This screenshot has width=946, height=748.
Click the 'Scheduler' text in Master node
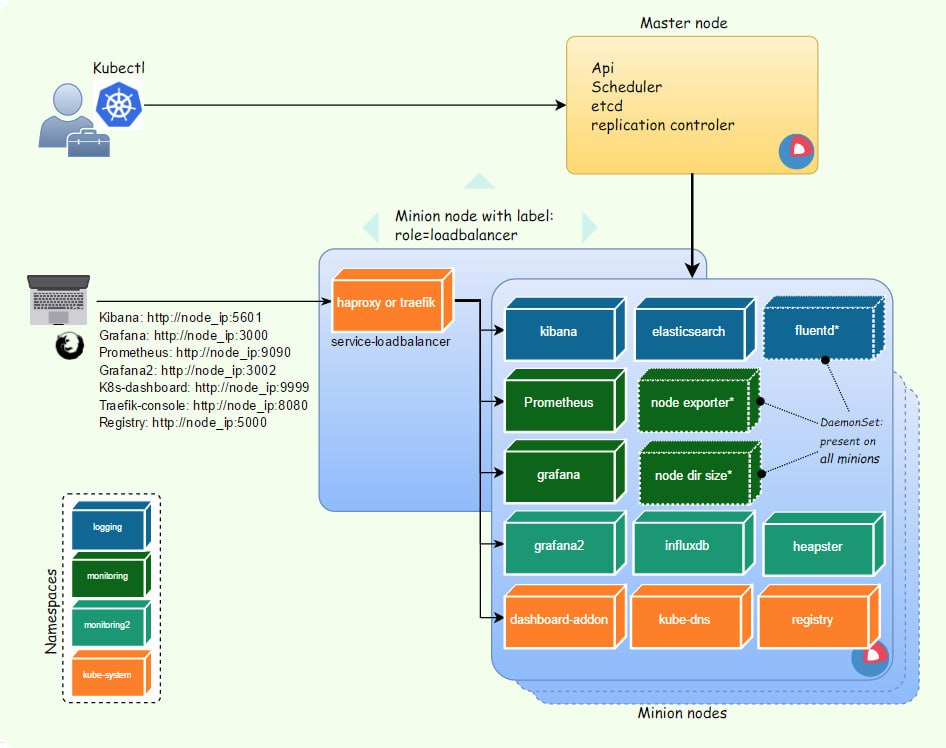tap(626, 87)
